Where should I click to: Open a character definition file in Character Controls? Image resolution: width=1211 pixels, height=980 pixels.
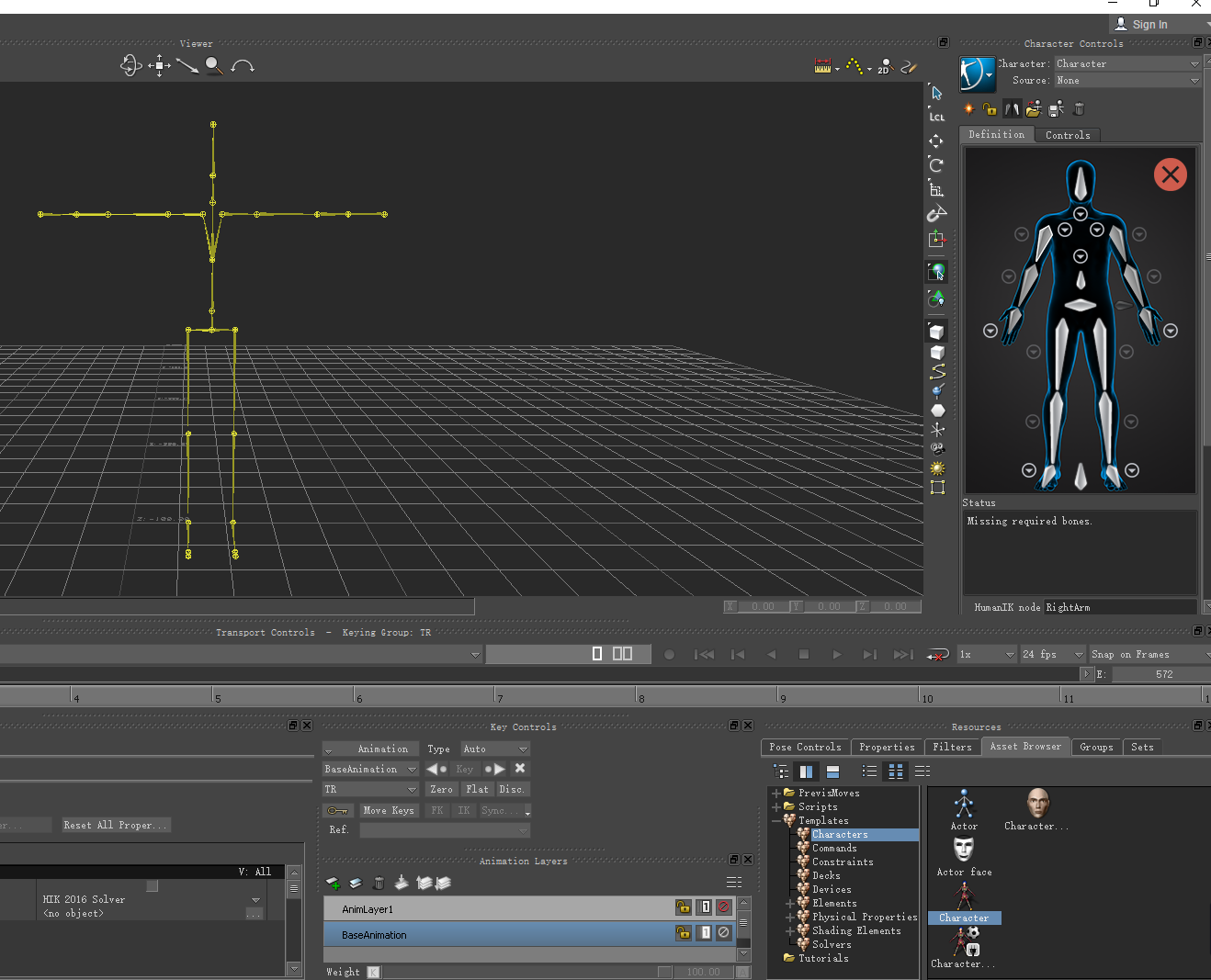pyautogui.click(x=1034, y=108)
